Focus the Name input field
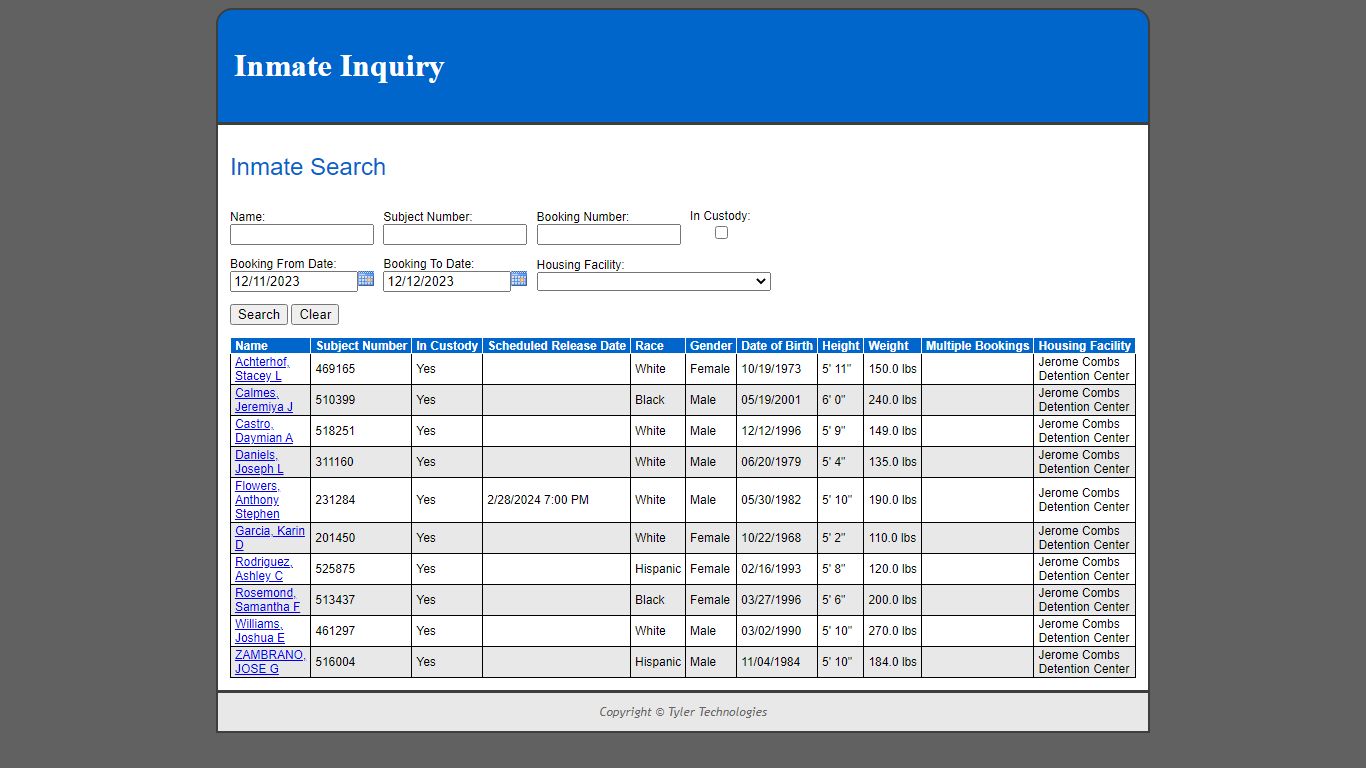1366x768 pixels. pos(302,235)
